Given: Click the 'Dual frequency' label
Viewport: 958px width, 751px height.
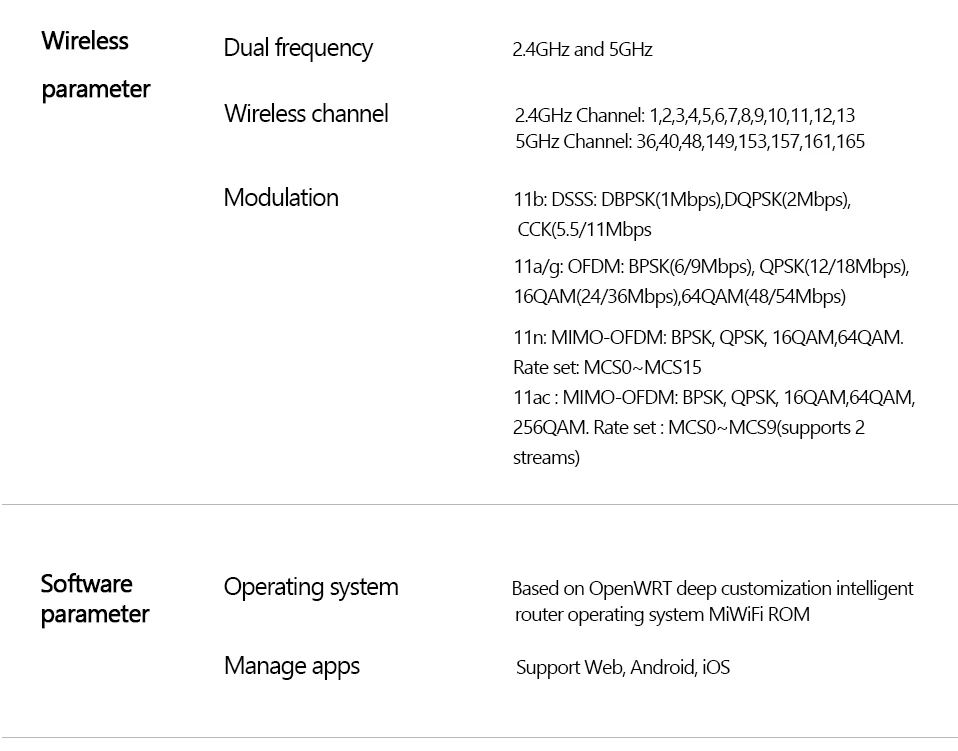Looking at the screenshot, I should point(298,48).
